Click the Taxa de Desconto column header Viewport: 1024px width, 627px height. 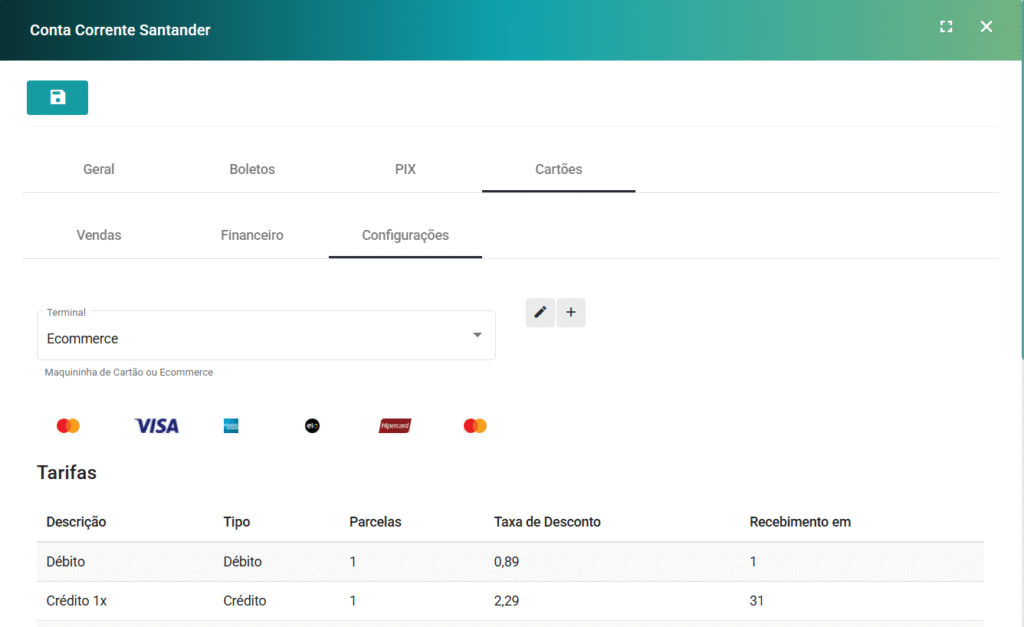[547, 522]
